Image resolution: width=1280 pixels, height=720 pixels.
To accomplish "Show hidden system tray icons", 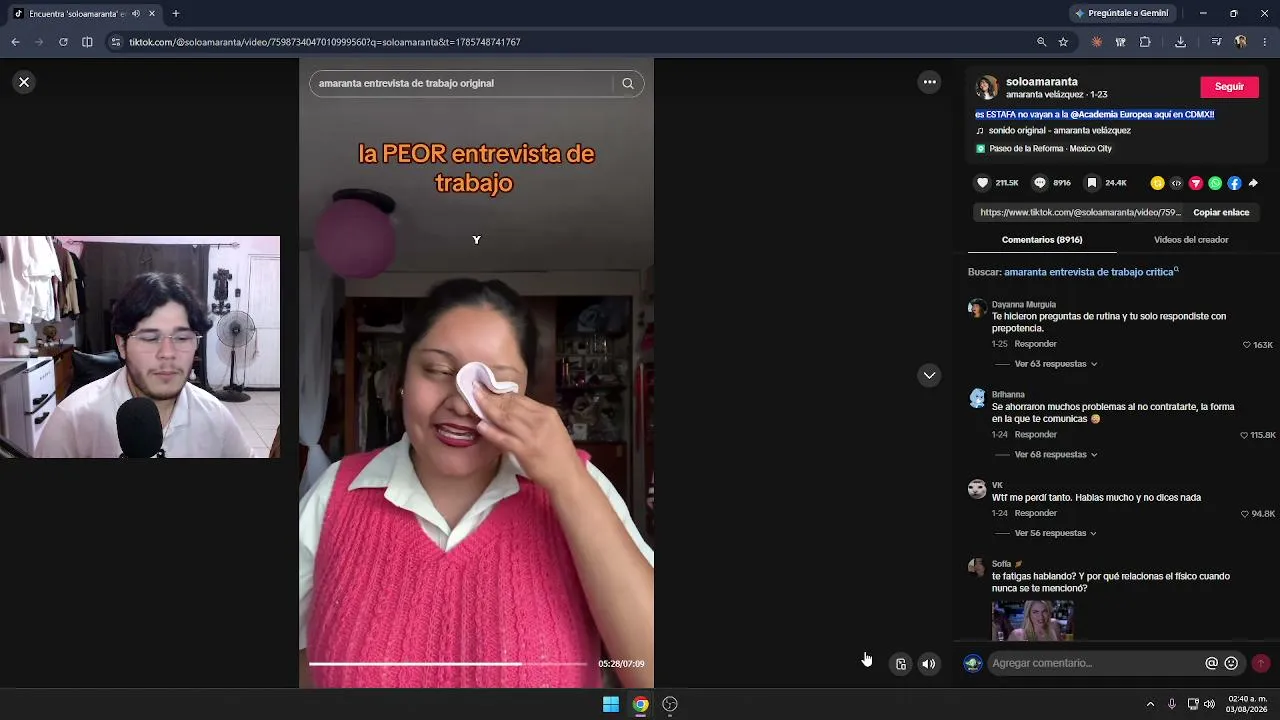I will tap(1150, 704).
